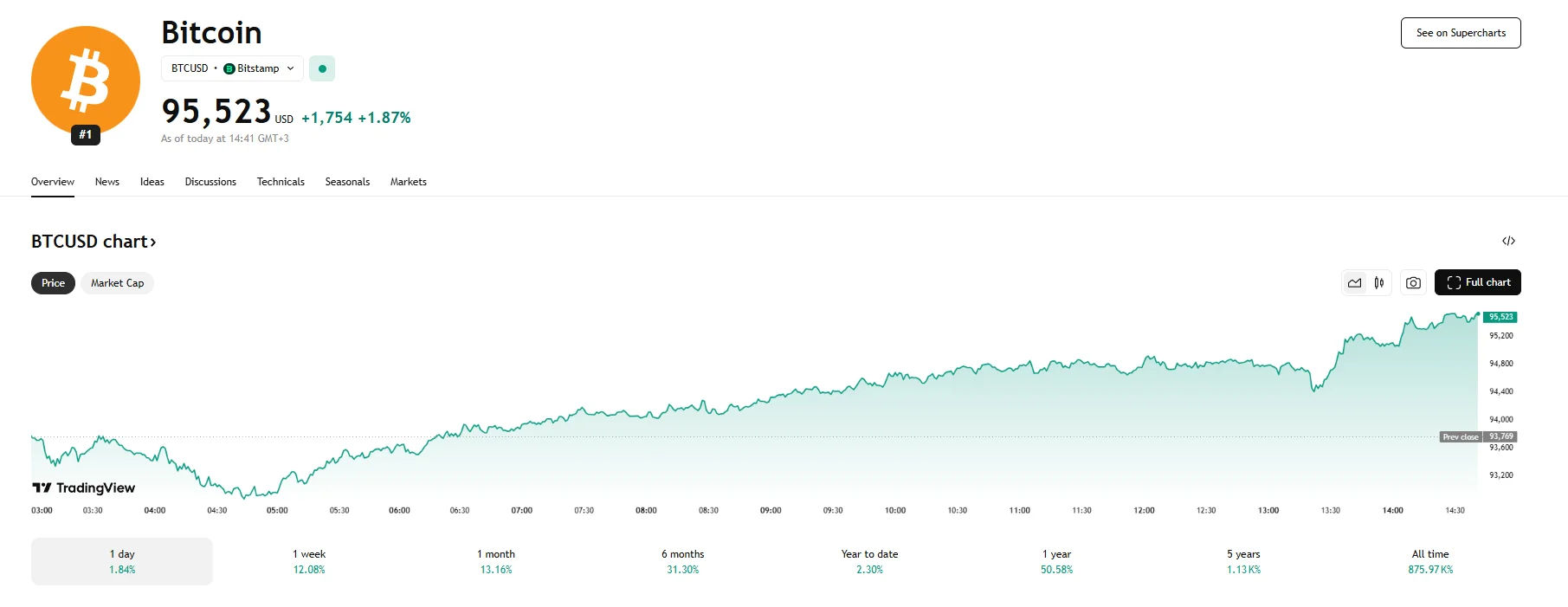Switch to the area chart style icon

pos(1355,283)
